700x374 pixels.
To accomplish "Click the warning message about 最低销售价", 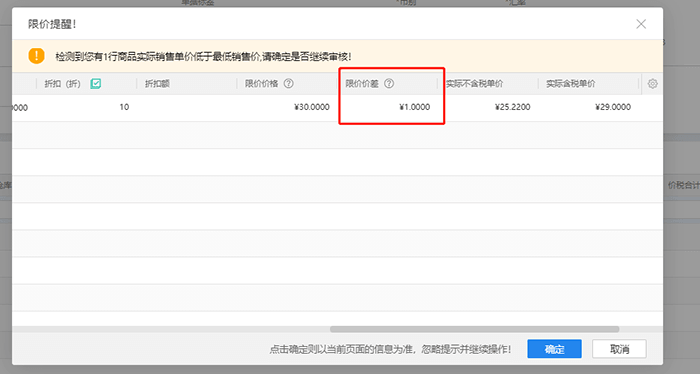I will [x=203, y=57].
